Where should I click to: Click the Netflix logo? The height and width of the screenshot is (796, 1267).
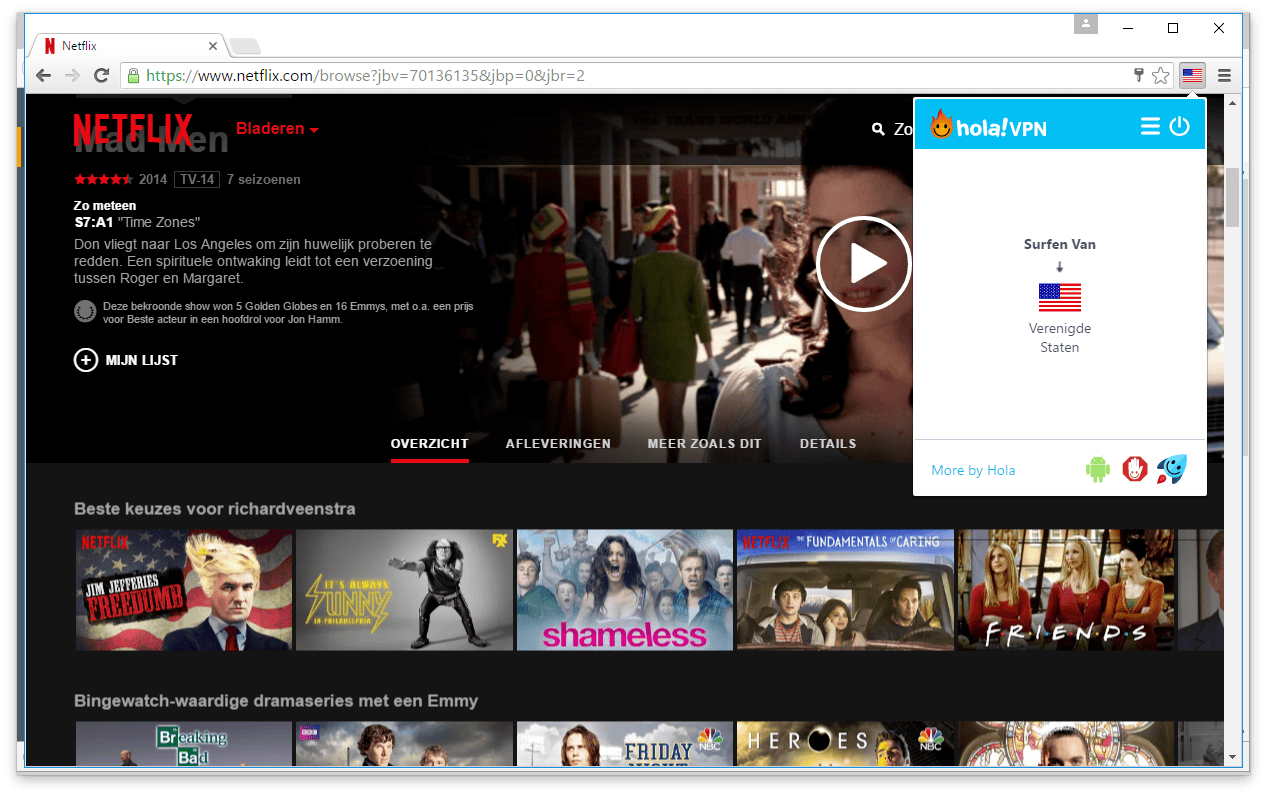(133, 129)
